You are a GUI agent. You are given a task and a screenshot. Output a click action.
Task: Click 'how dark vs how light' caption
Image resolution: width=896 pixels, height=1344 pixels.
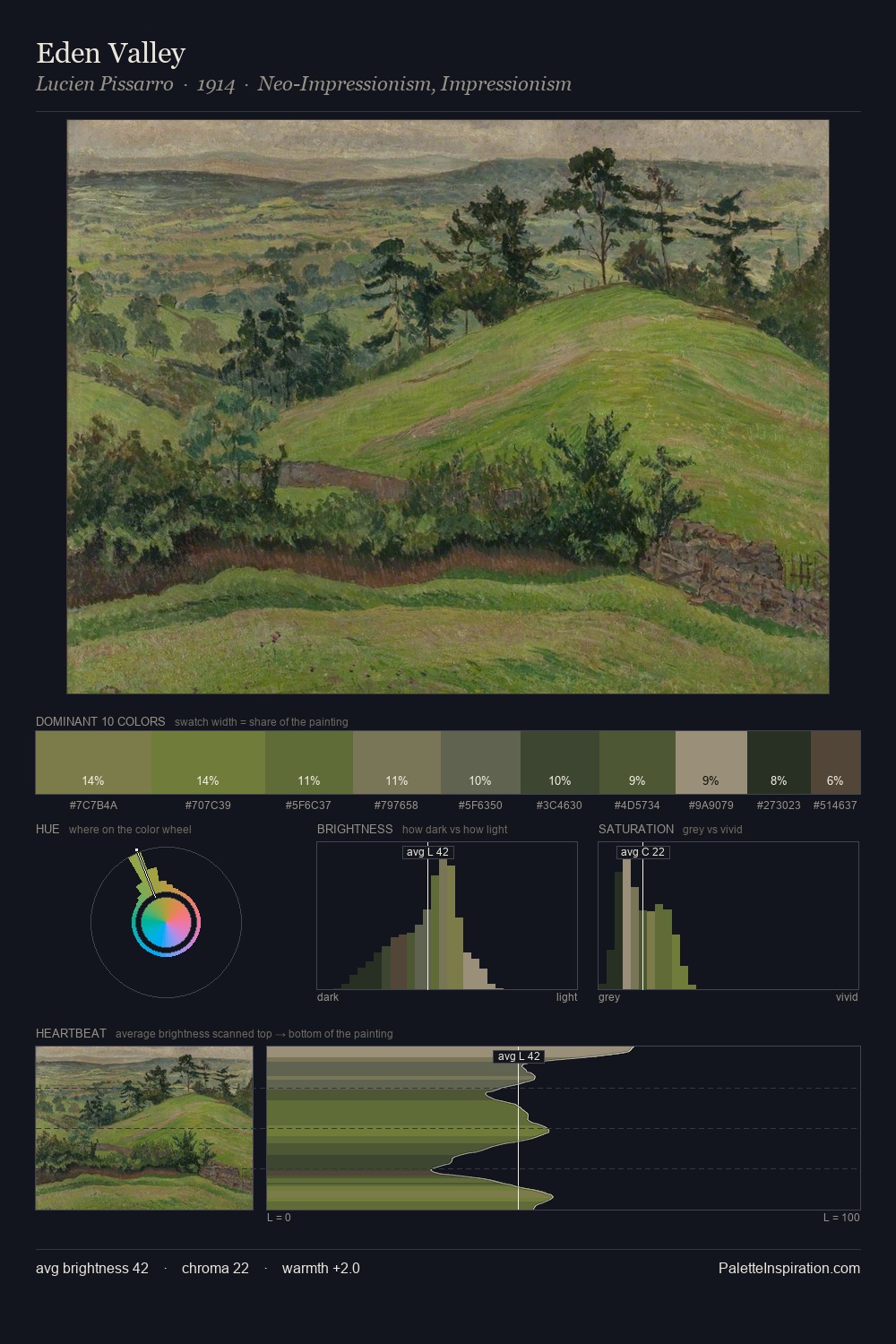[455, 830]
